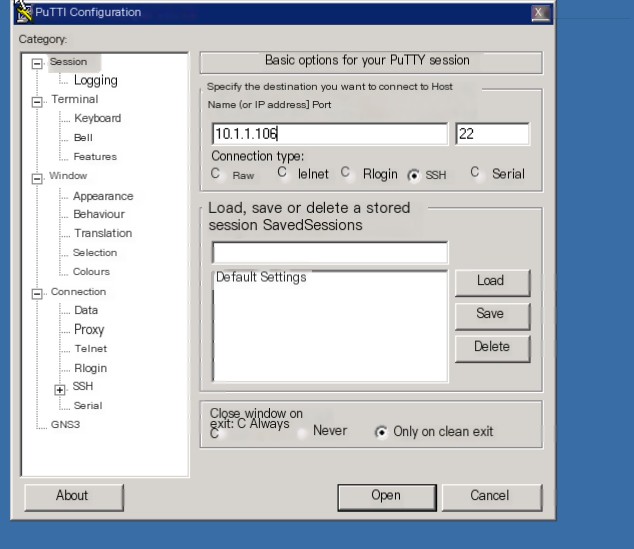
Task: Open the Translation settings category
Action: [103, 233]
